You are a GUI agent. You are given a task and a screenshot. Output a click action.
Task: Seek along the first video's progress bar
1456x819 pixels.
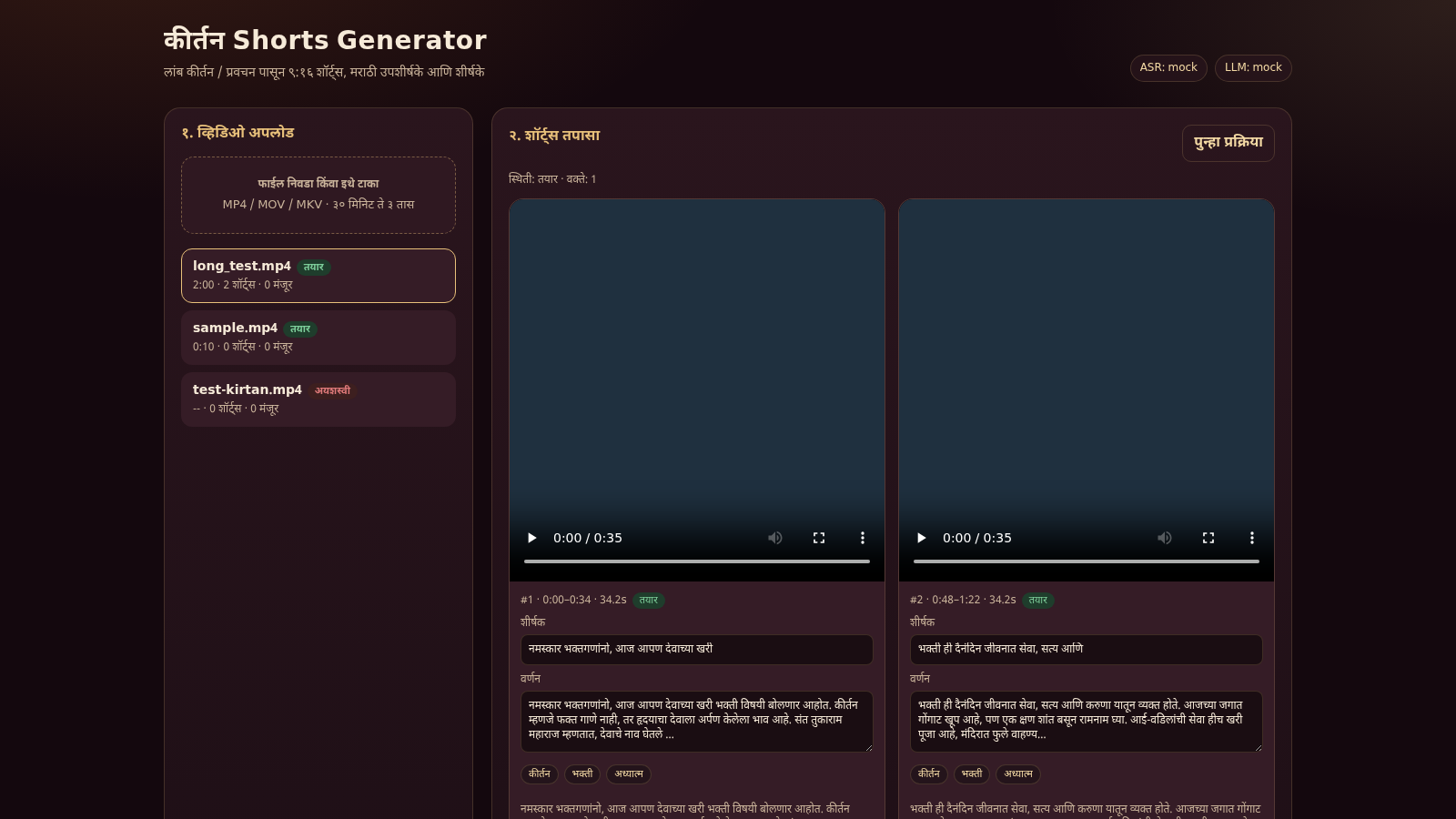[x=697, y=561]
